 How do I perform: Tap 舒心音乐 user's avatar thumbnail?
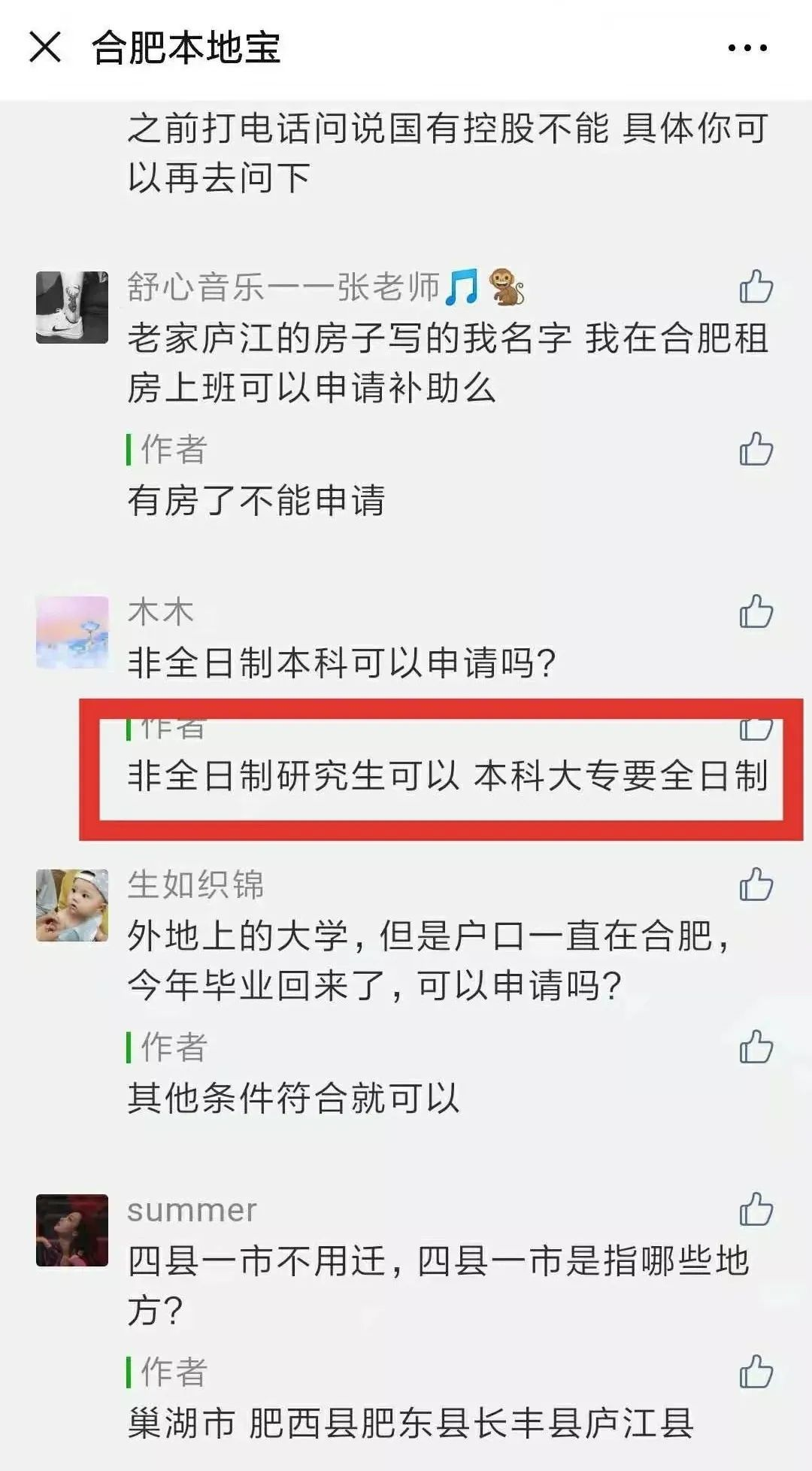click(x=72, y=308)
